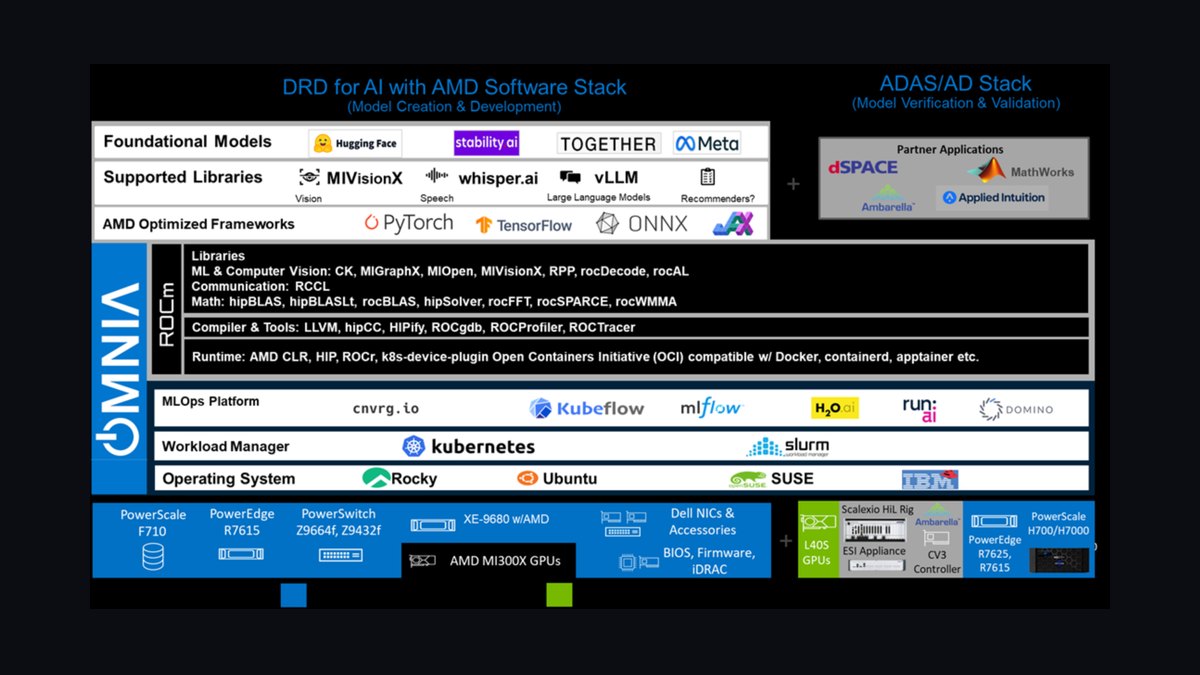Click the Meta logo

point(706,143)
